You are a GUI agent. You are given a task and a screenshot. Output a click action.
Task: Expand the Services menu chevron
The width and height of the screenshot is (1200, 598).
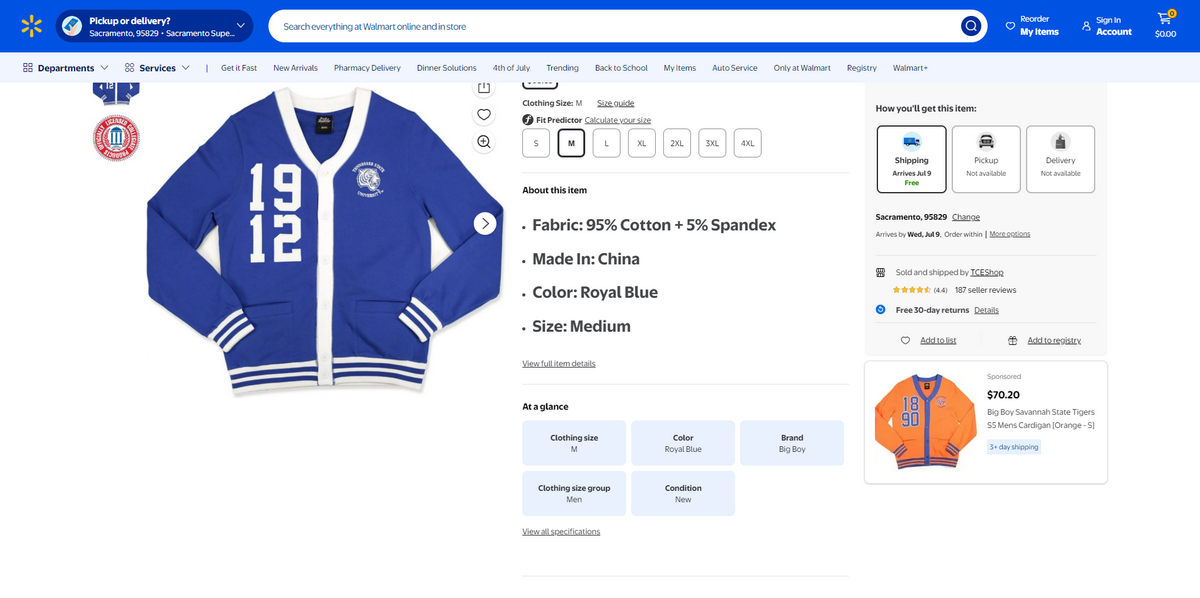[185, 68]
